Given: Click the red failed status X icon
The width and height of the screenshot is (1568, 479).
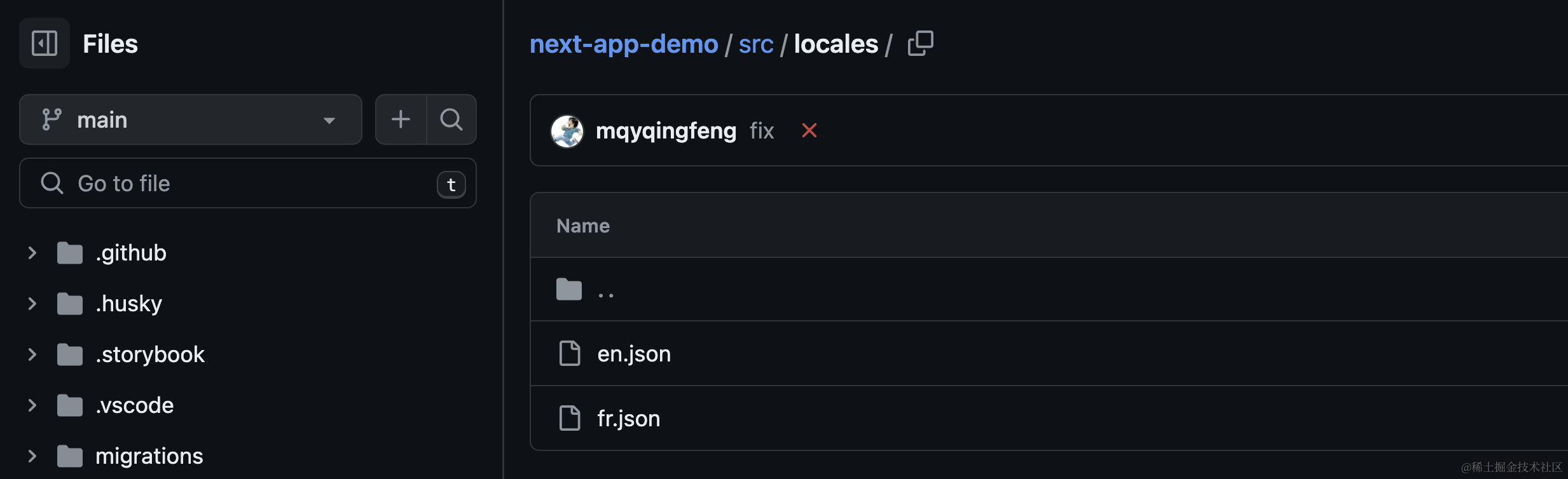Looking at the screenshot, I should 809,130.
